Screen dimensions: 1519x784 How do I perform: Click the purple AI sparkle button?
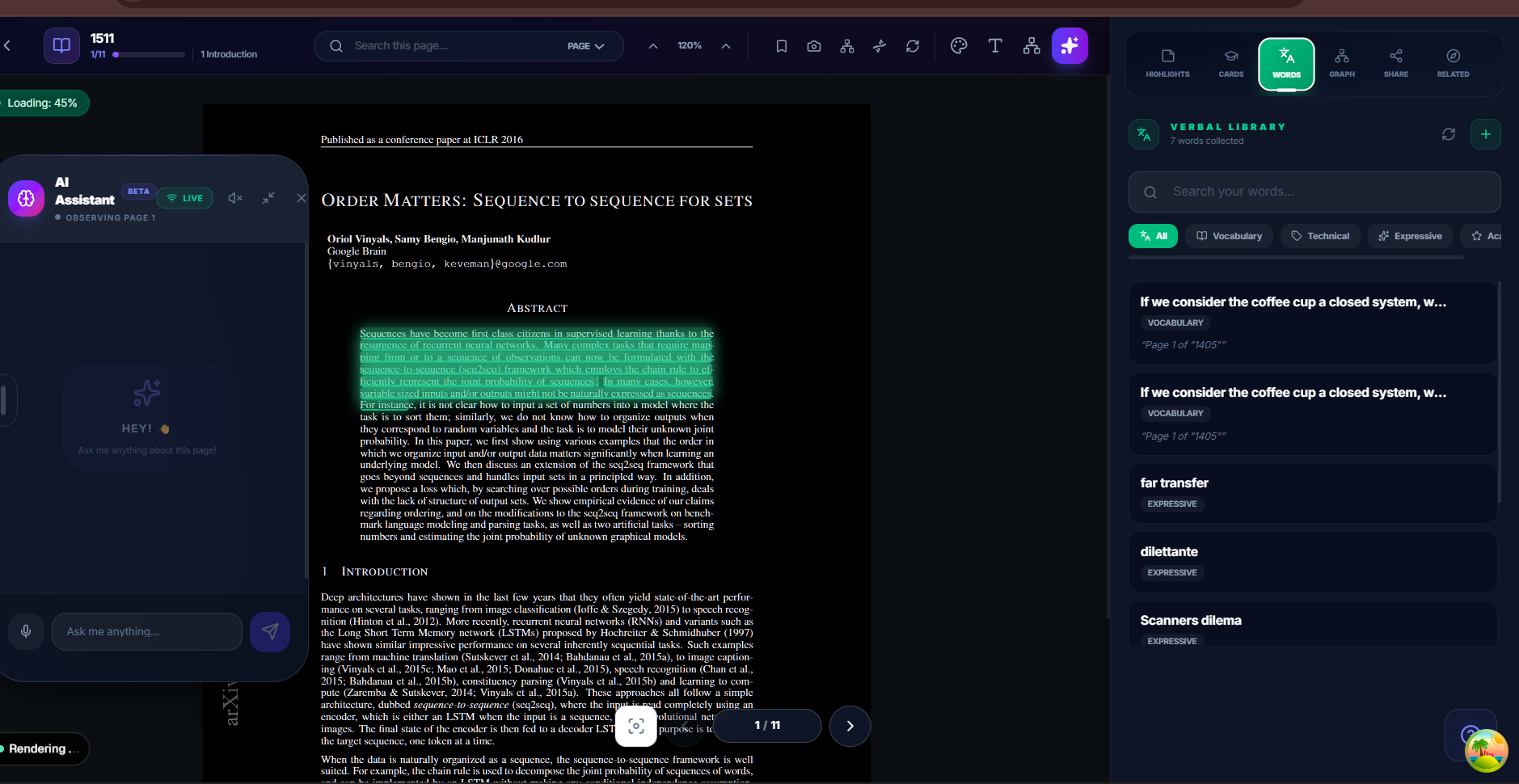[1070, 46]
